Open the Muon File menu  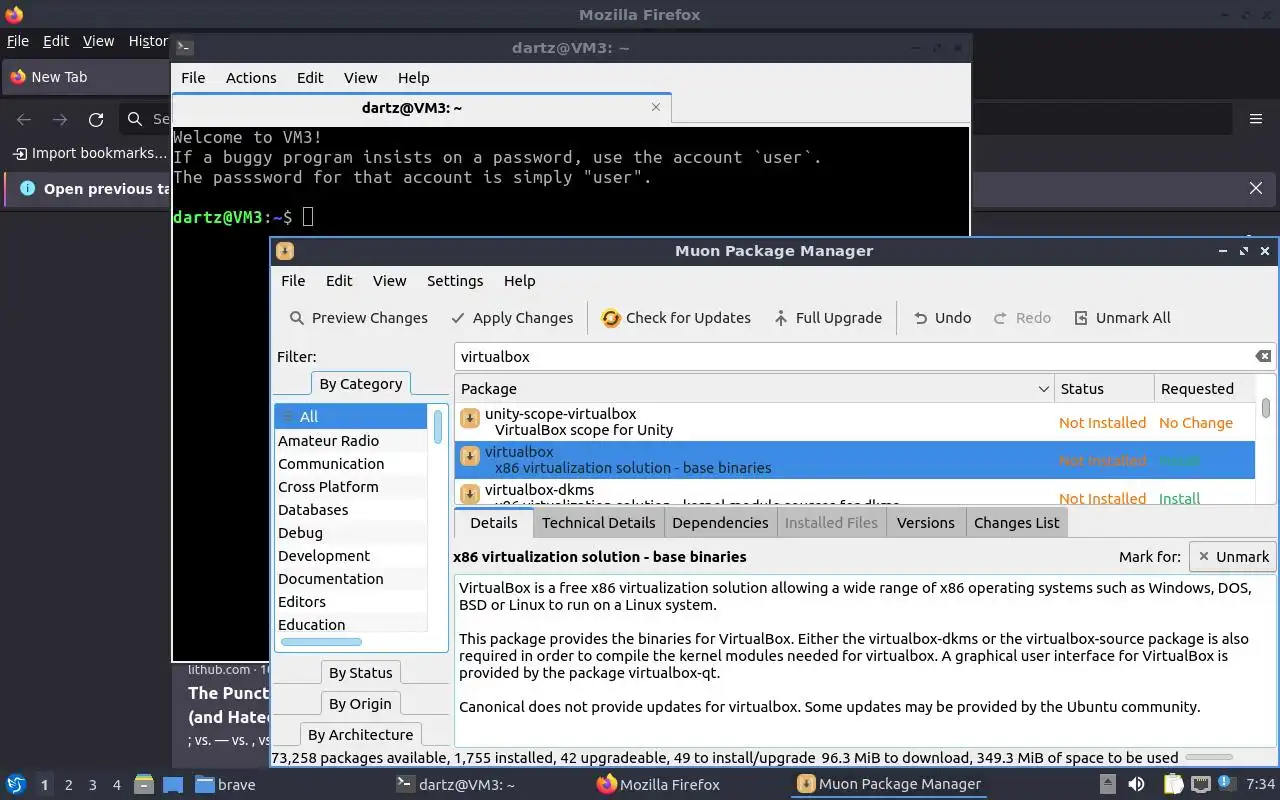point(293,281)
